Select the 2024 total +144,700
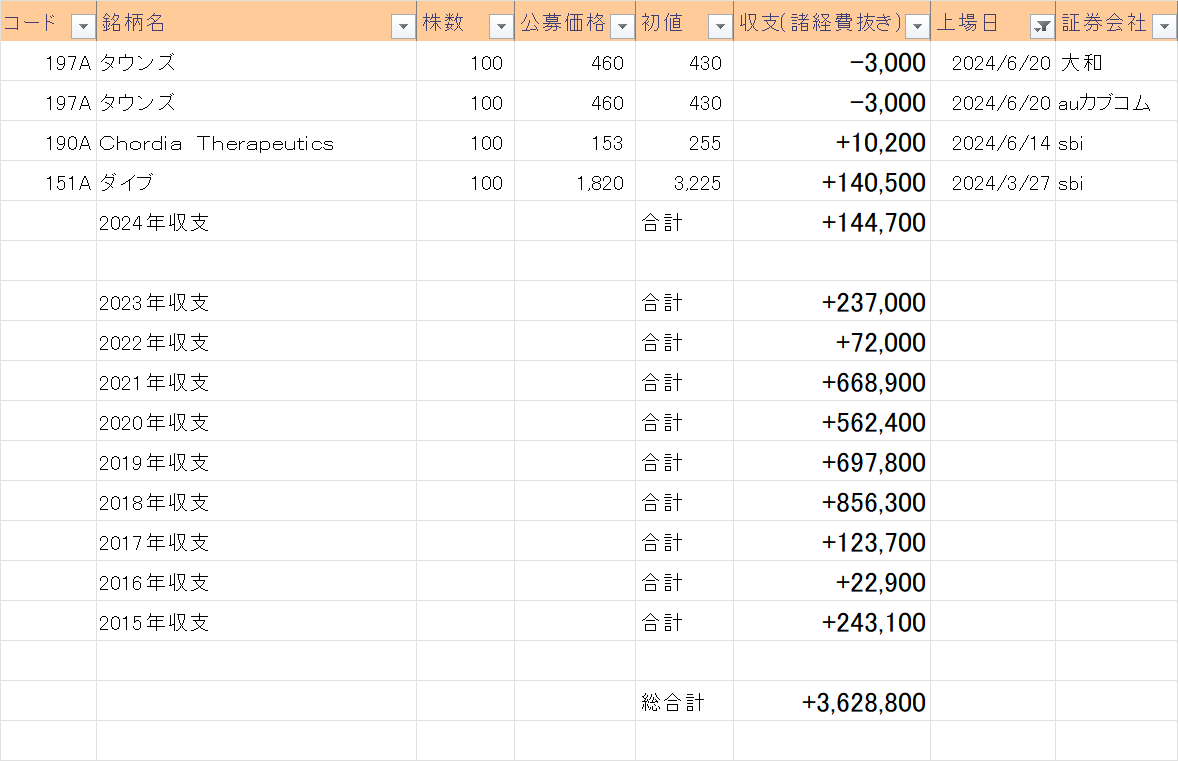 pos(832,222)
